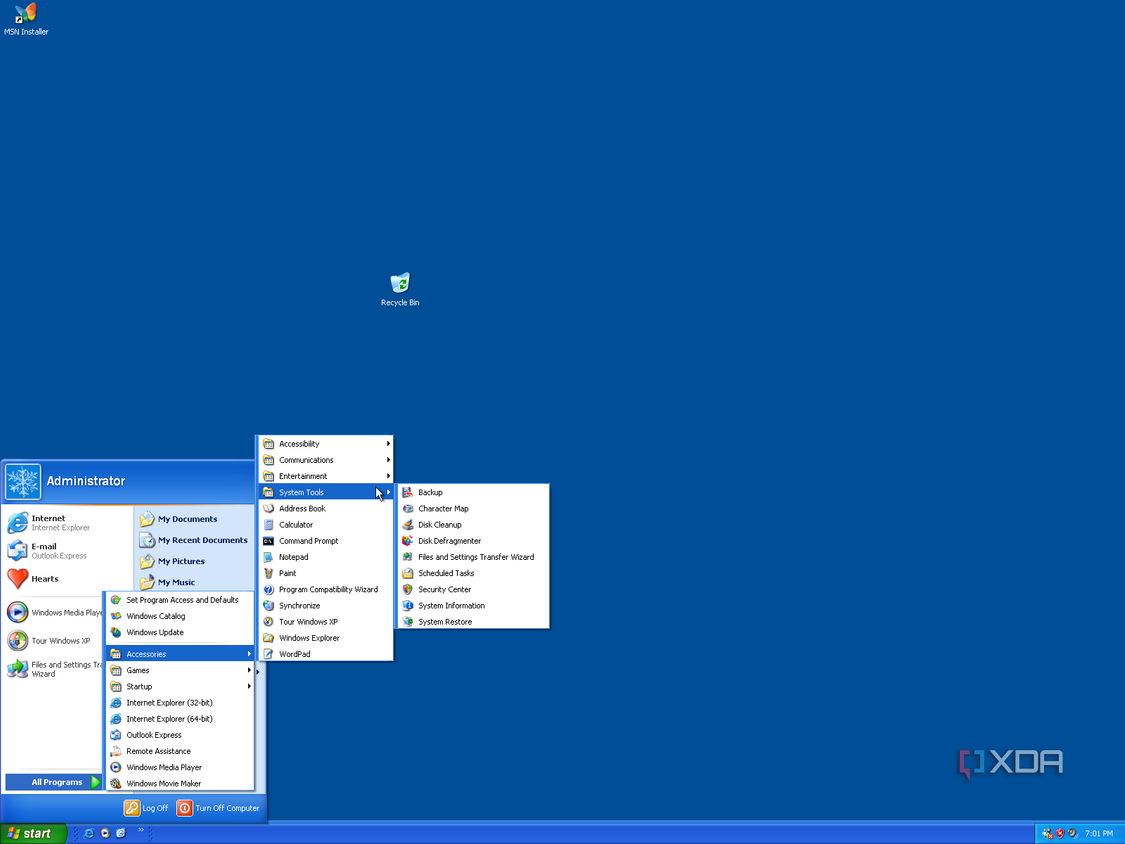This screenshot has height=844, width=1125.
Task: Expand quick launch overflow chevron
Action: point(141,830)
